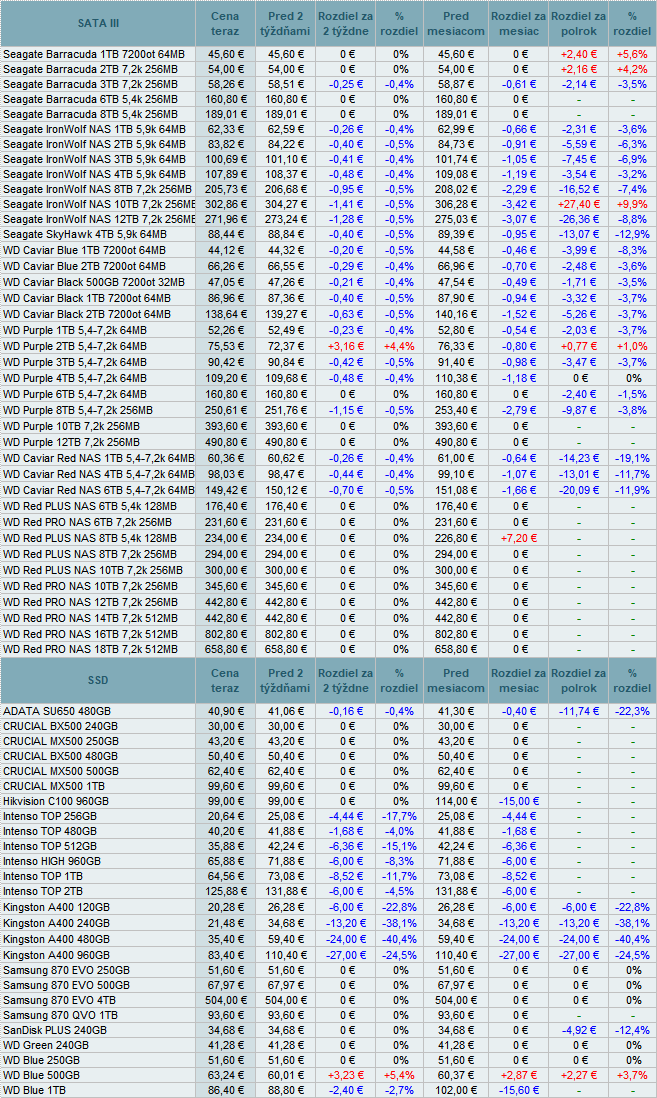Click the -40,4% two-week percentage for Kingston A400 480GB

(399, 939)
